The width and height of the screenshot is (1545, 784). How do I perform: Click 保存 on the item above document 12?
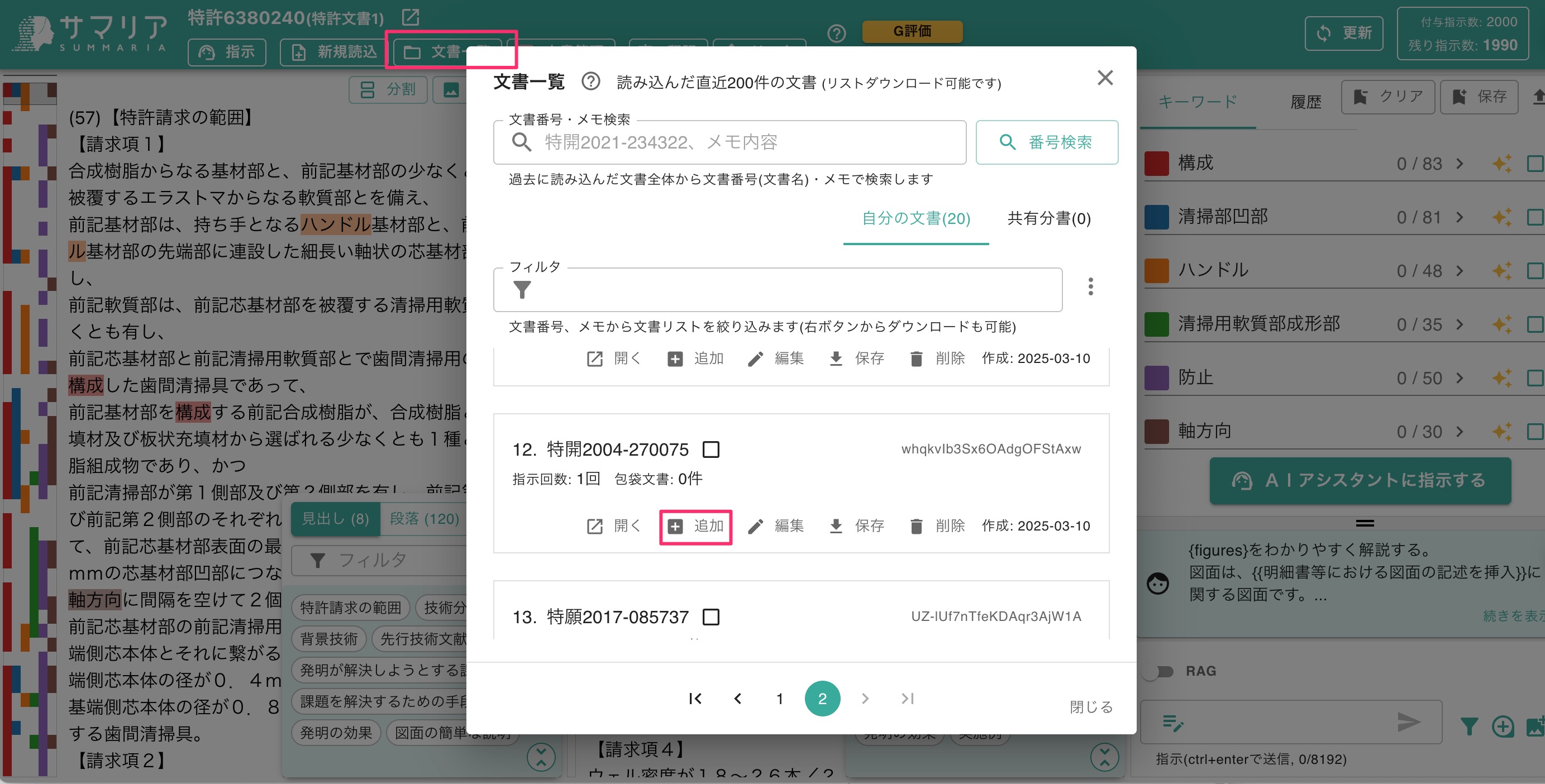[856, 358]
